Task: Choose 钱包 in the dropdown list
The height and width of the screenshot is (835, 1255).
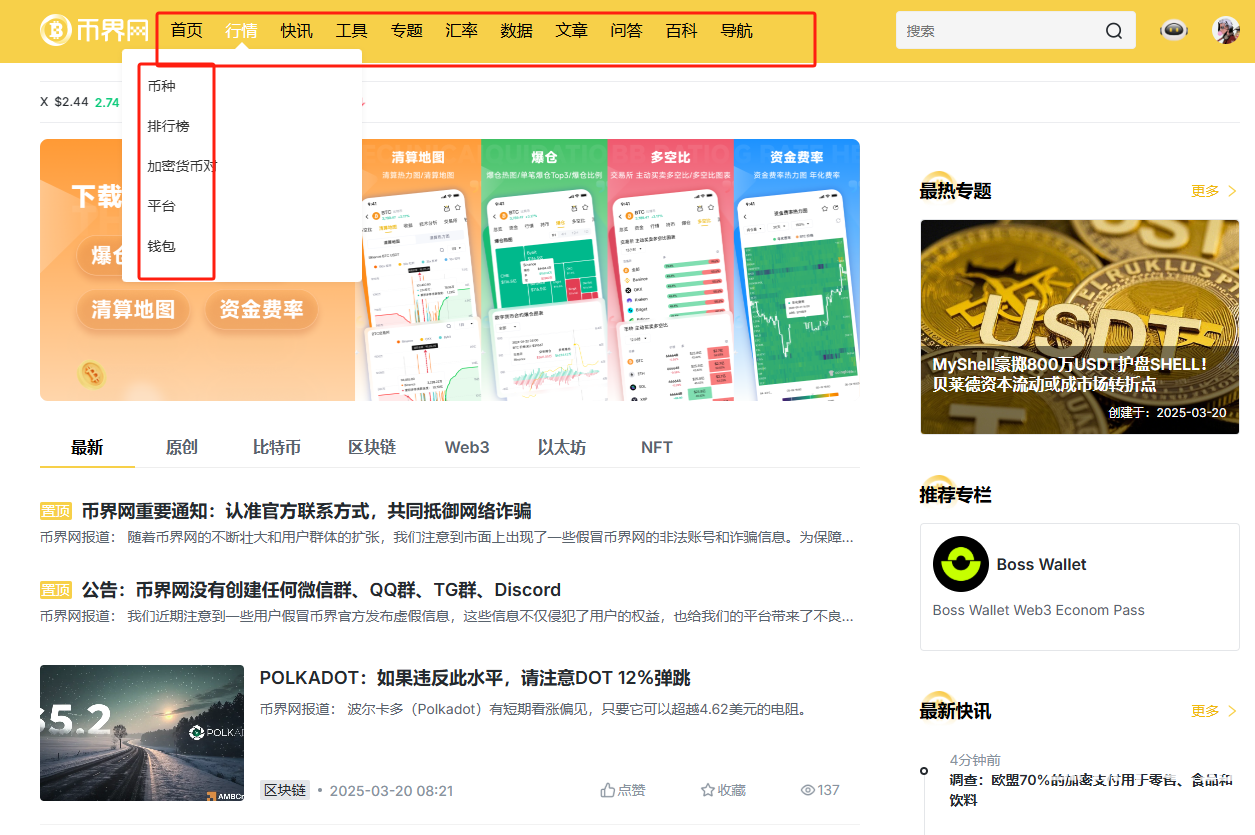Action: [x=161, y=246]
